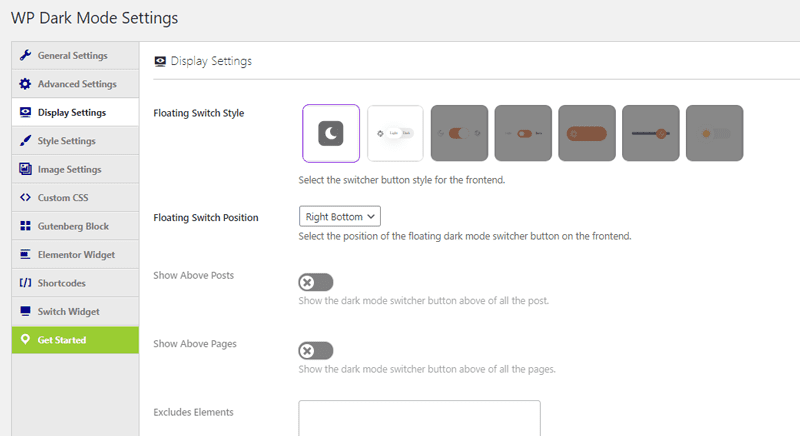Choose the white Light/Dark pill switch style
This screenshot has width=800, height=436.
[x=395, y=133]
